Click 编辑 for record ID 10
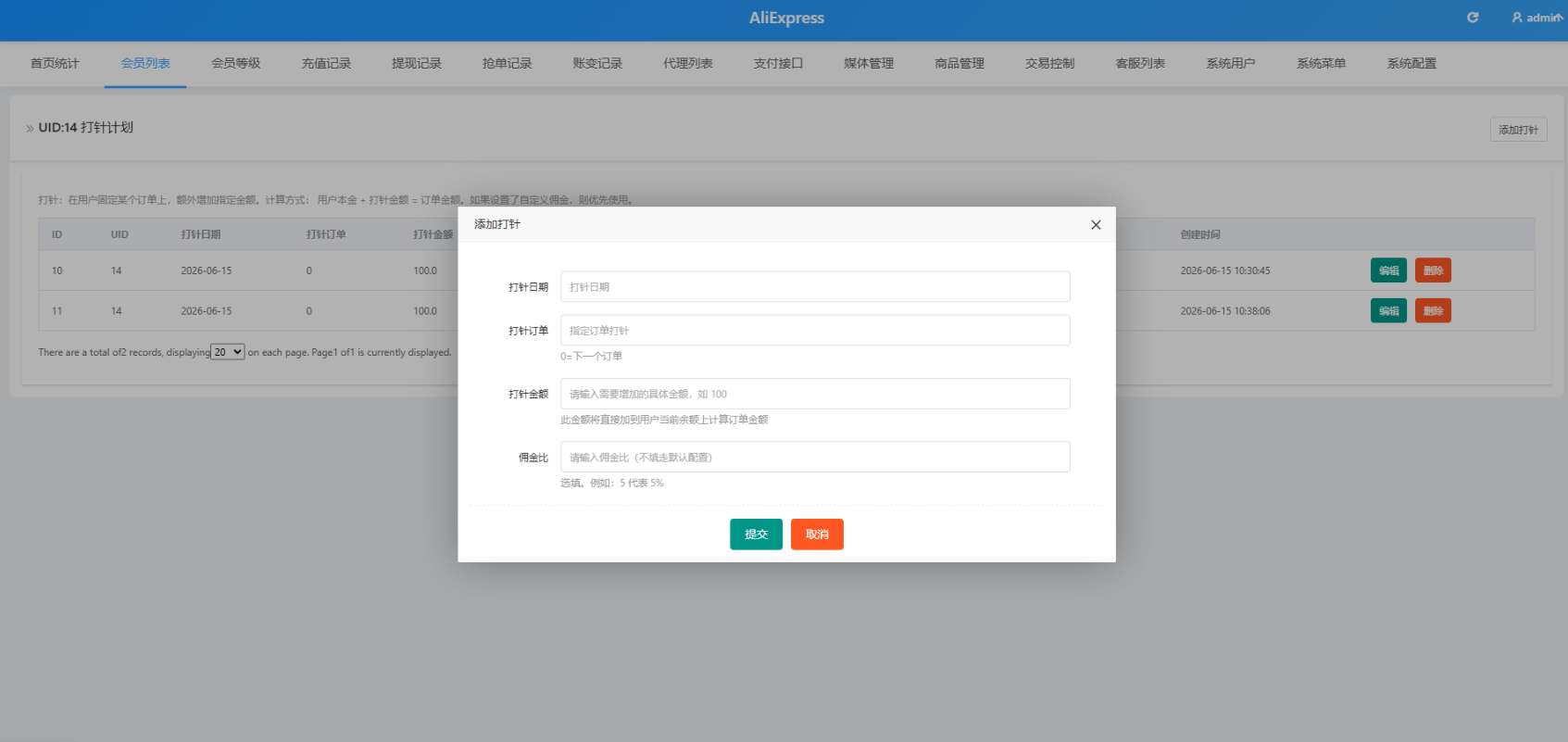 tap(1388, 270)
